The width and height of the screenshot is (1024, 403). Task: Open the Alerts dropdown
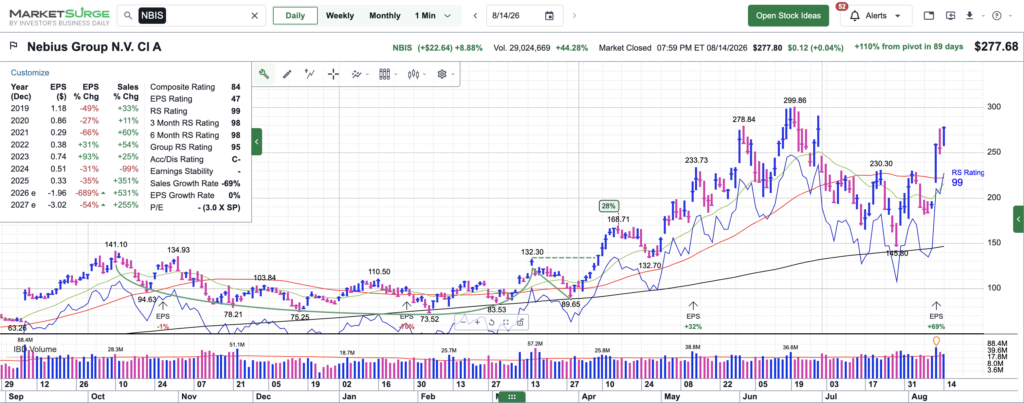(876, 16)
